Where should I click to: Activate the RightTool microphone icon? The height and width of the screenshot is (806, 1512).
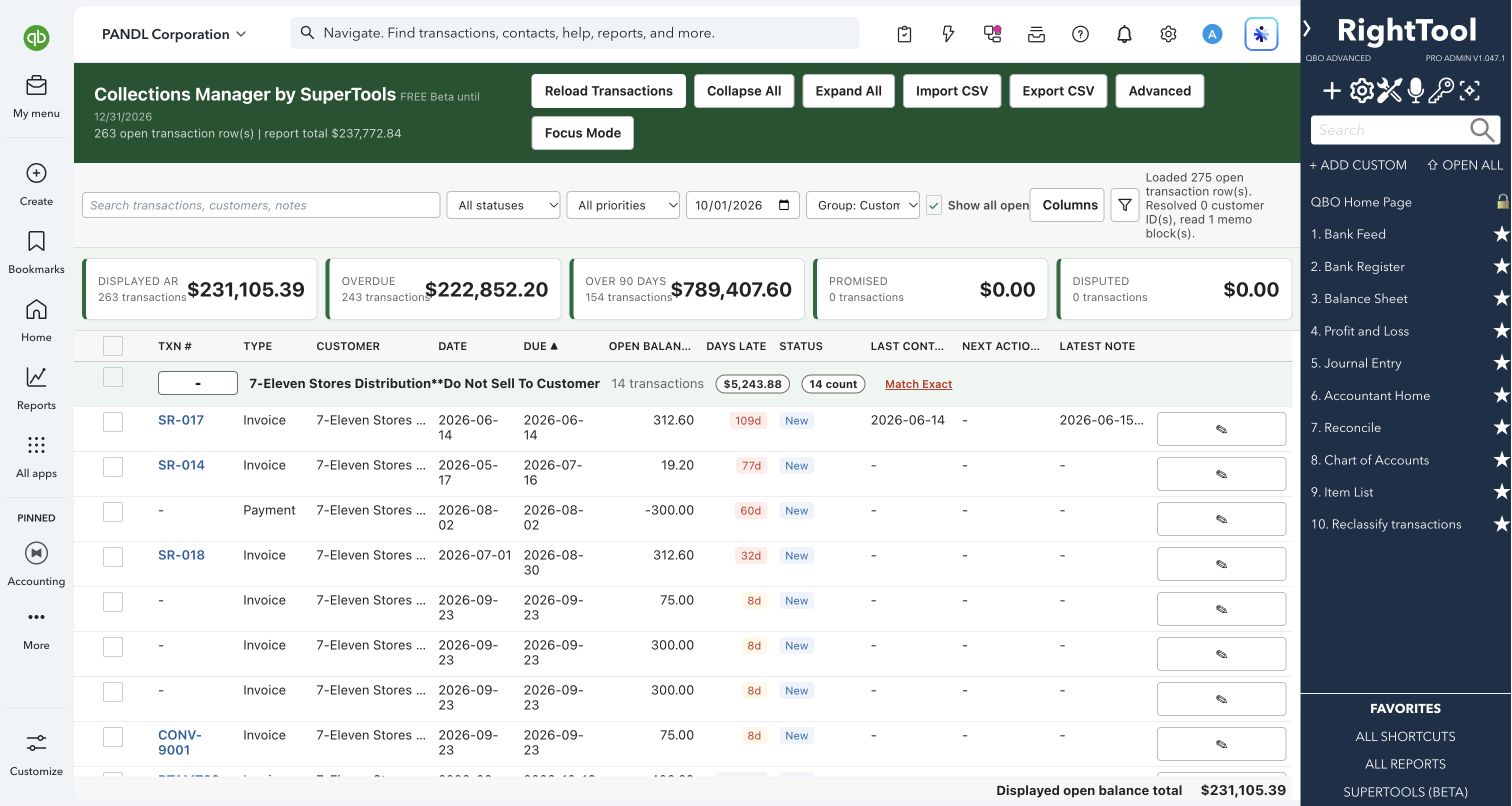1415,92
